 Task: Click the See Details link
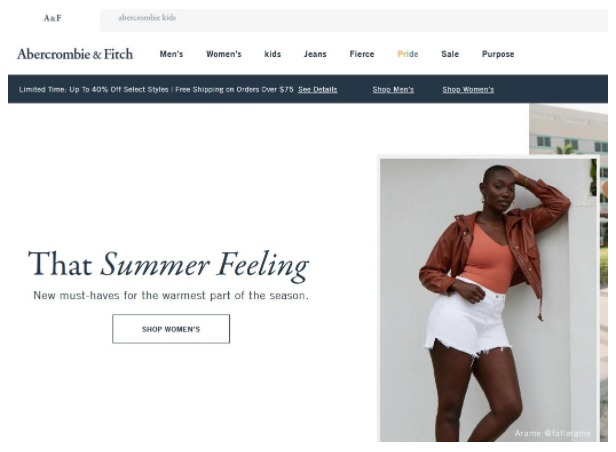[317, 90]
